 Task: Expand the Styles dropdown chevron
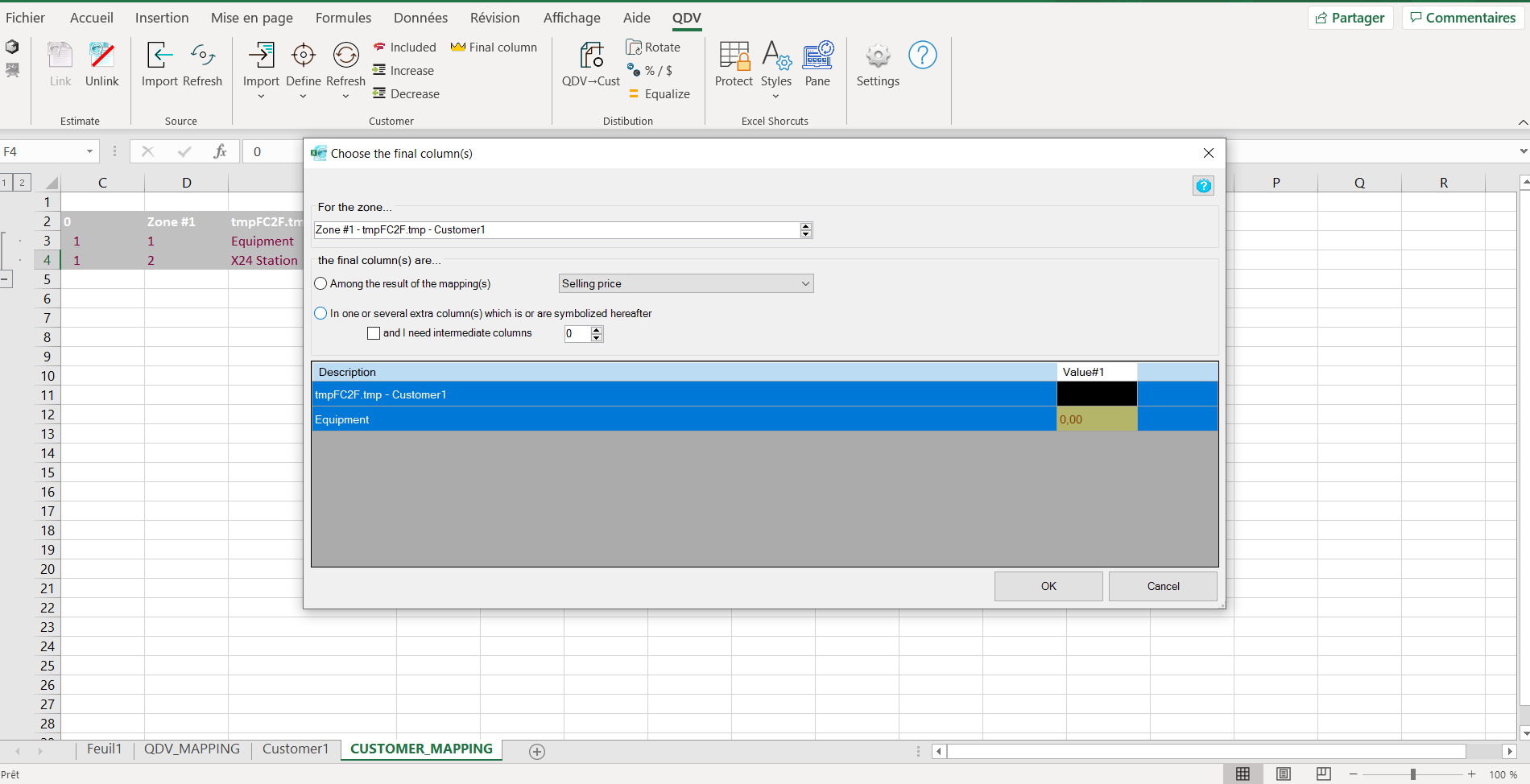pos(776,97)
